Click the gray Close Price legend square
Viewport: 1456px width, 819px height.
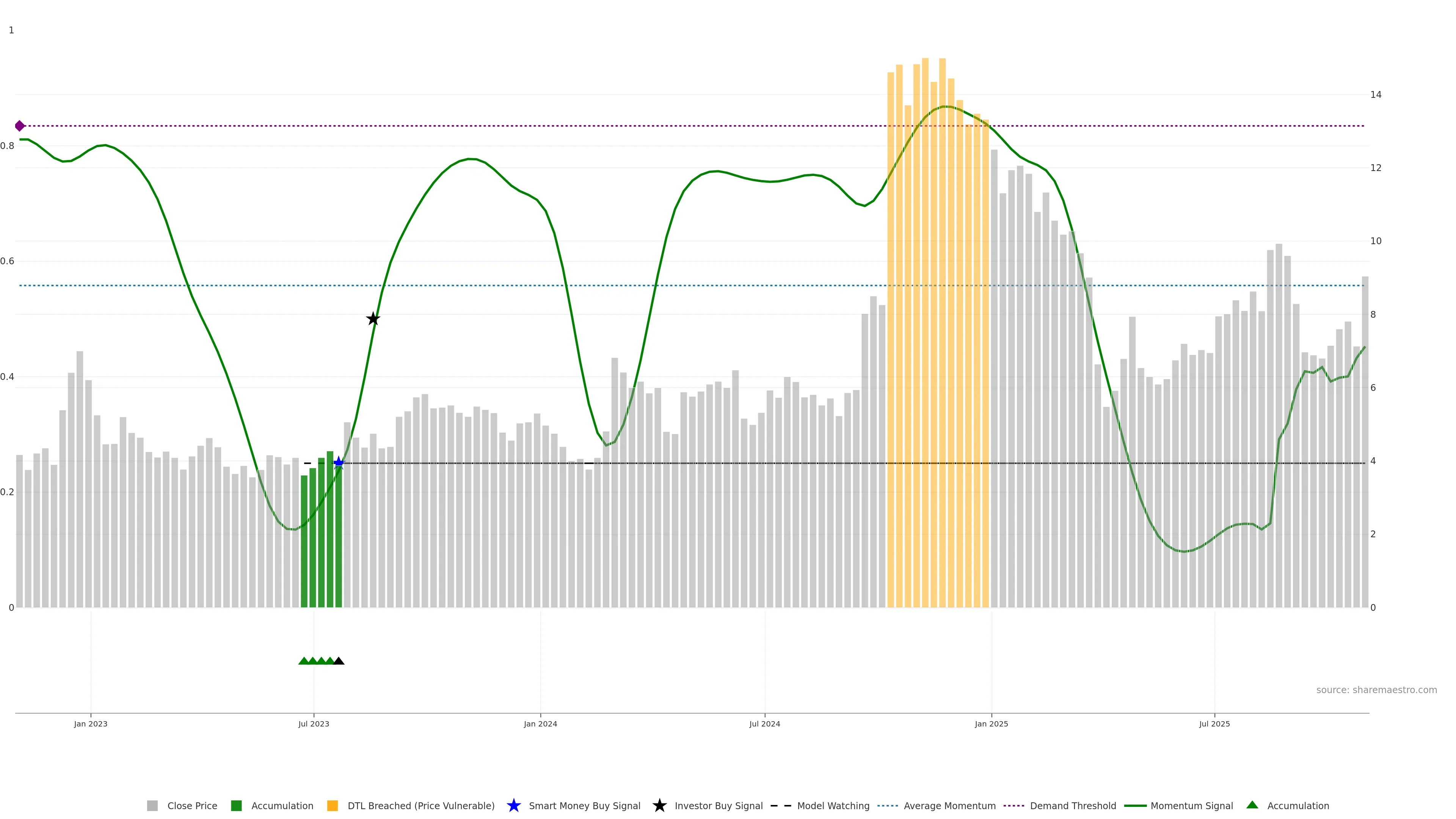pyautogui.click(x=152, y=806)
